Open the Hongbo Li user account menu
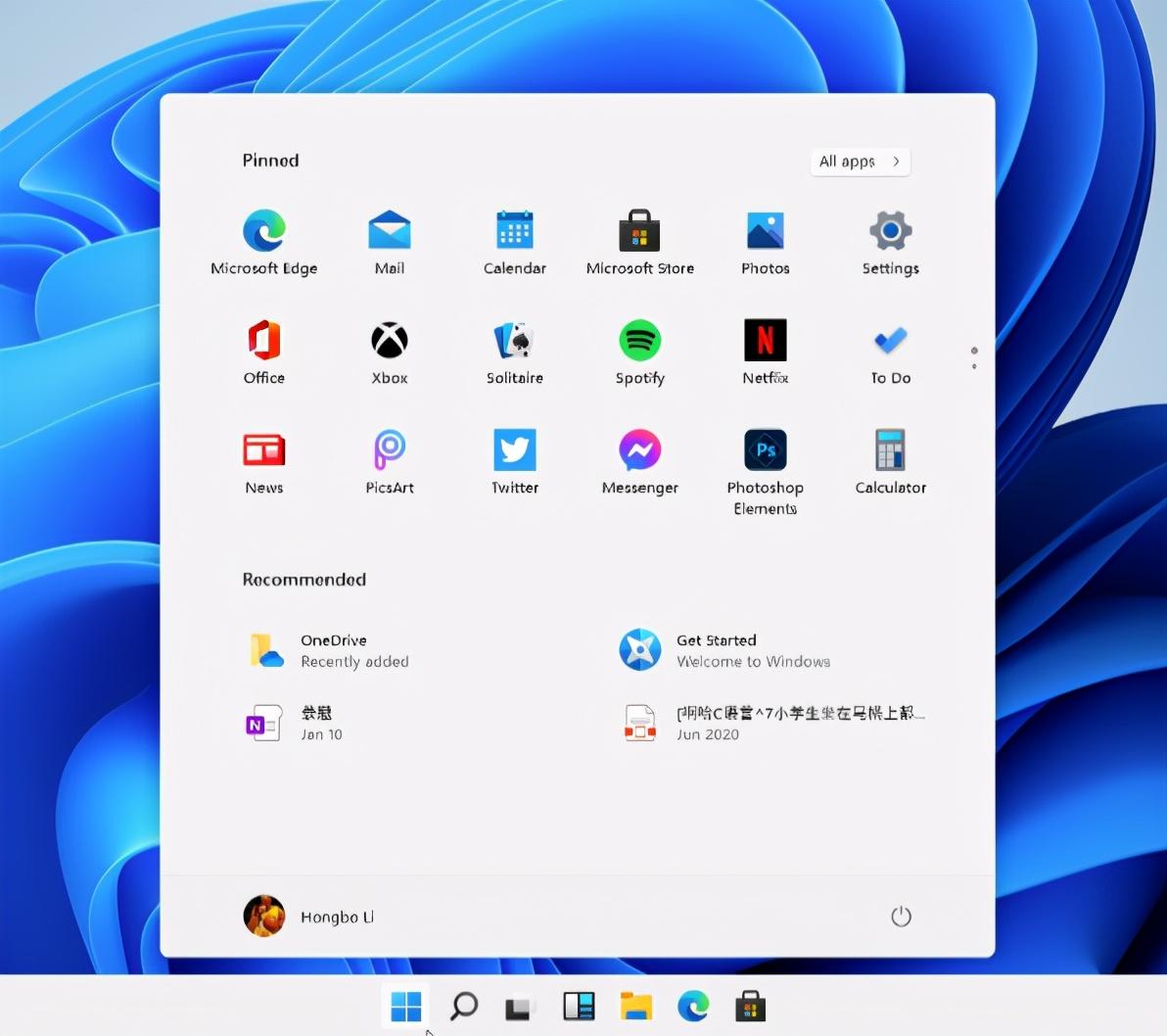The width and height of the screenshot is (1167, 1036). 308,917
